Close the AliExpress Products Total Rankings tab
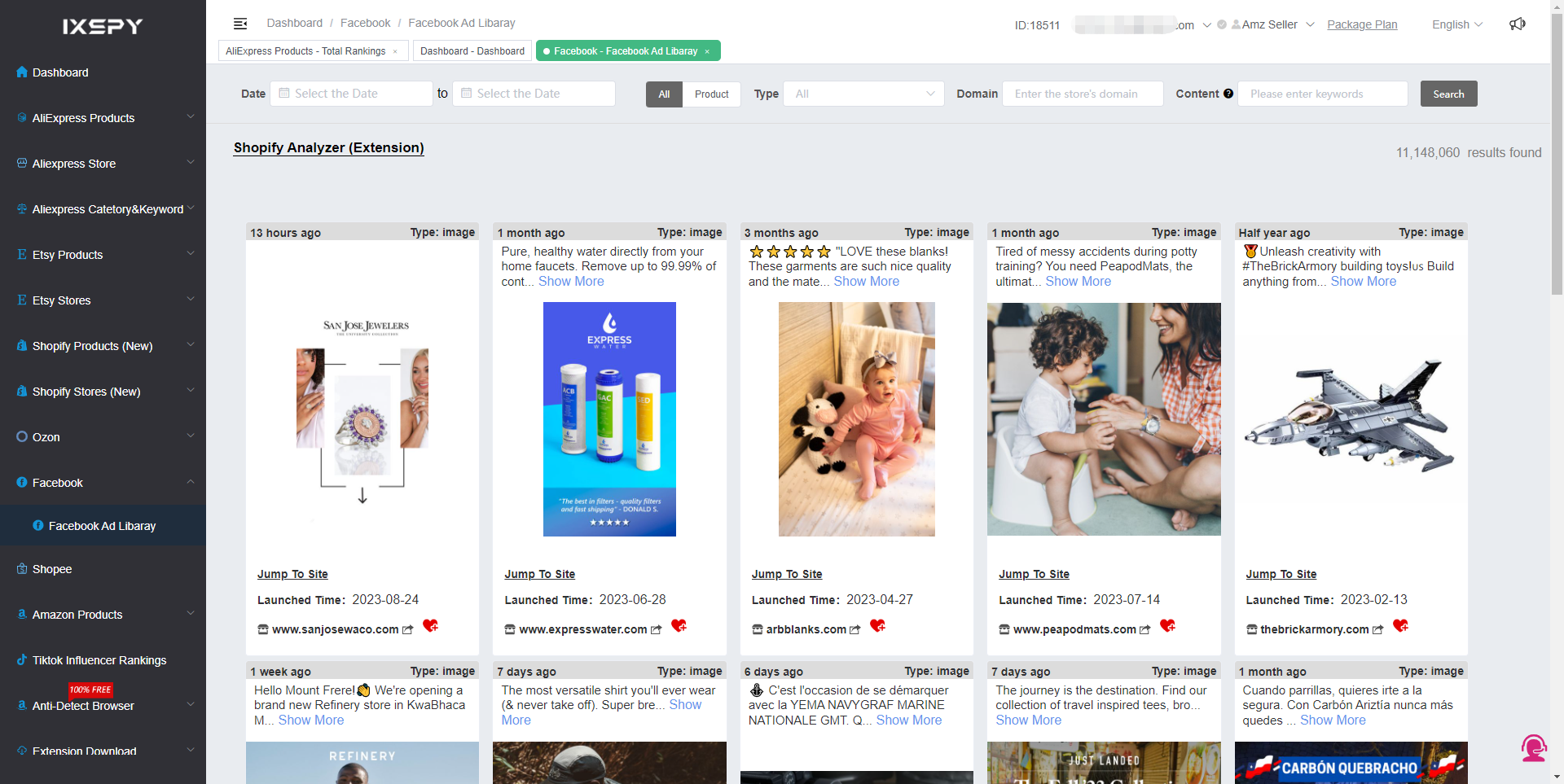1564x784 pixels. (395, 51)
